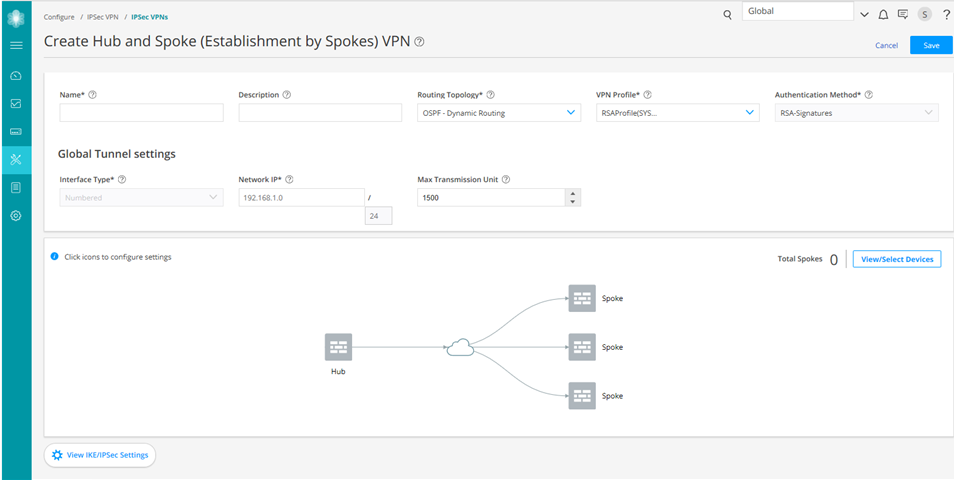Click the search magnifier icon
954x480 pixels.
click(727, 15)
